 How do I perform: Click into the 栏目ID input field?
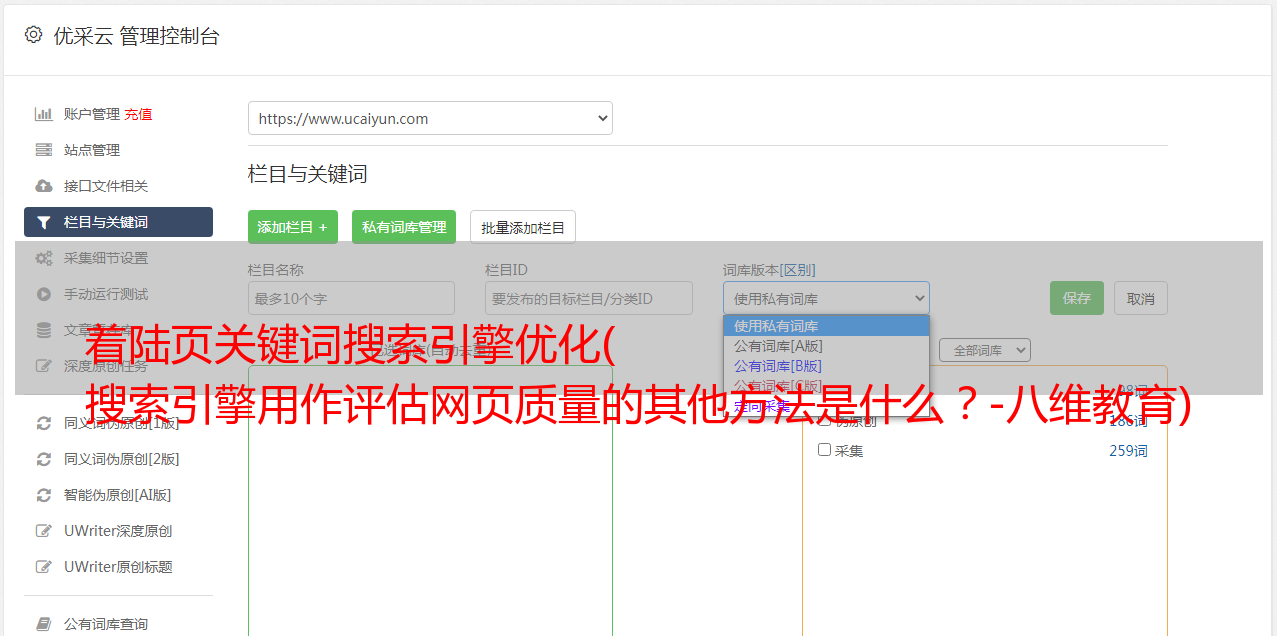(x=589, y=298)
